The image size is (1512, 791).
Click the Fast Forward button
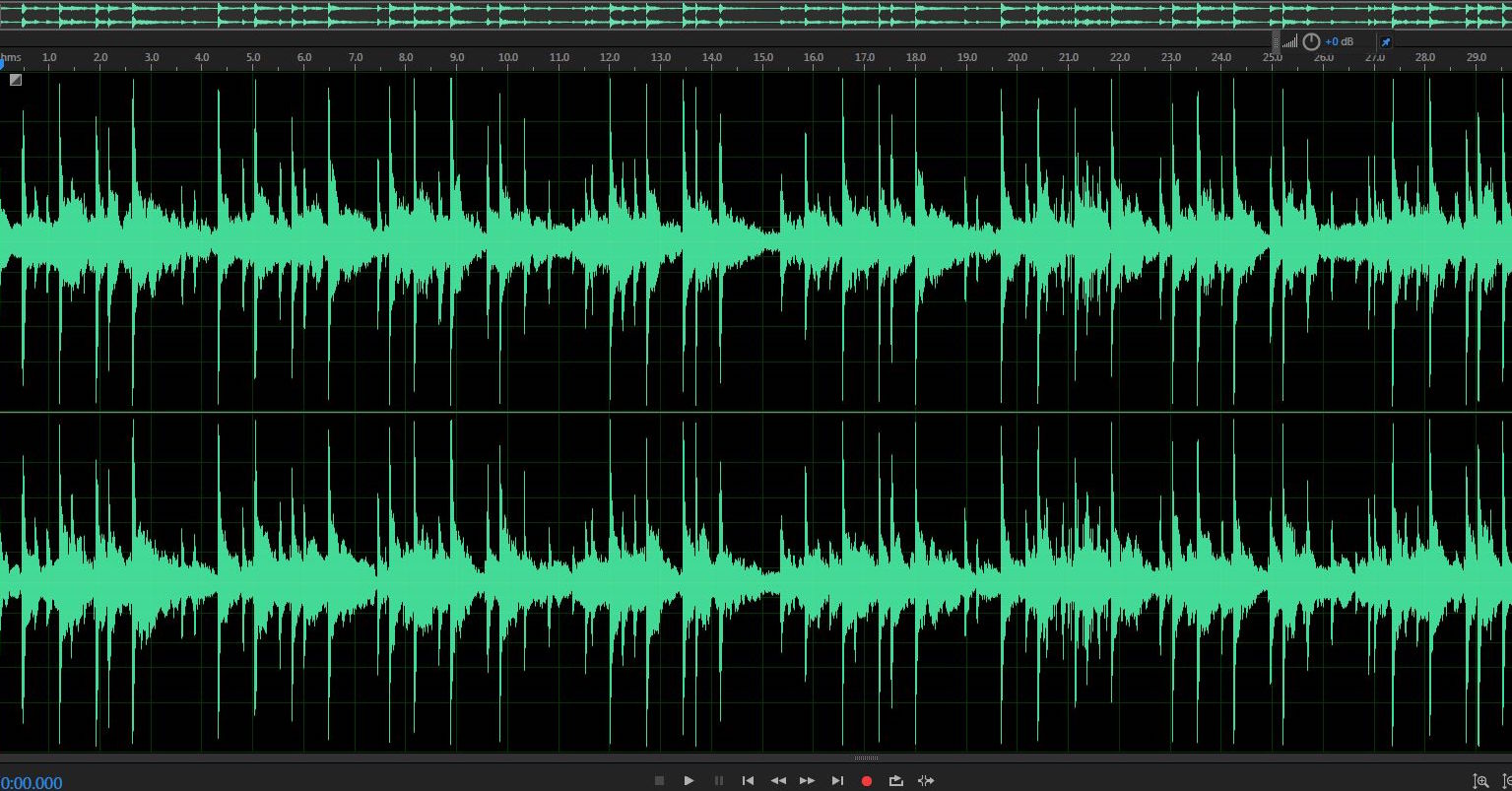(807, 781)
